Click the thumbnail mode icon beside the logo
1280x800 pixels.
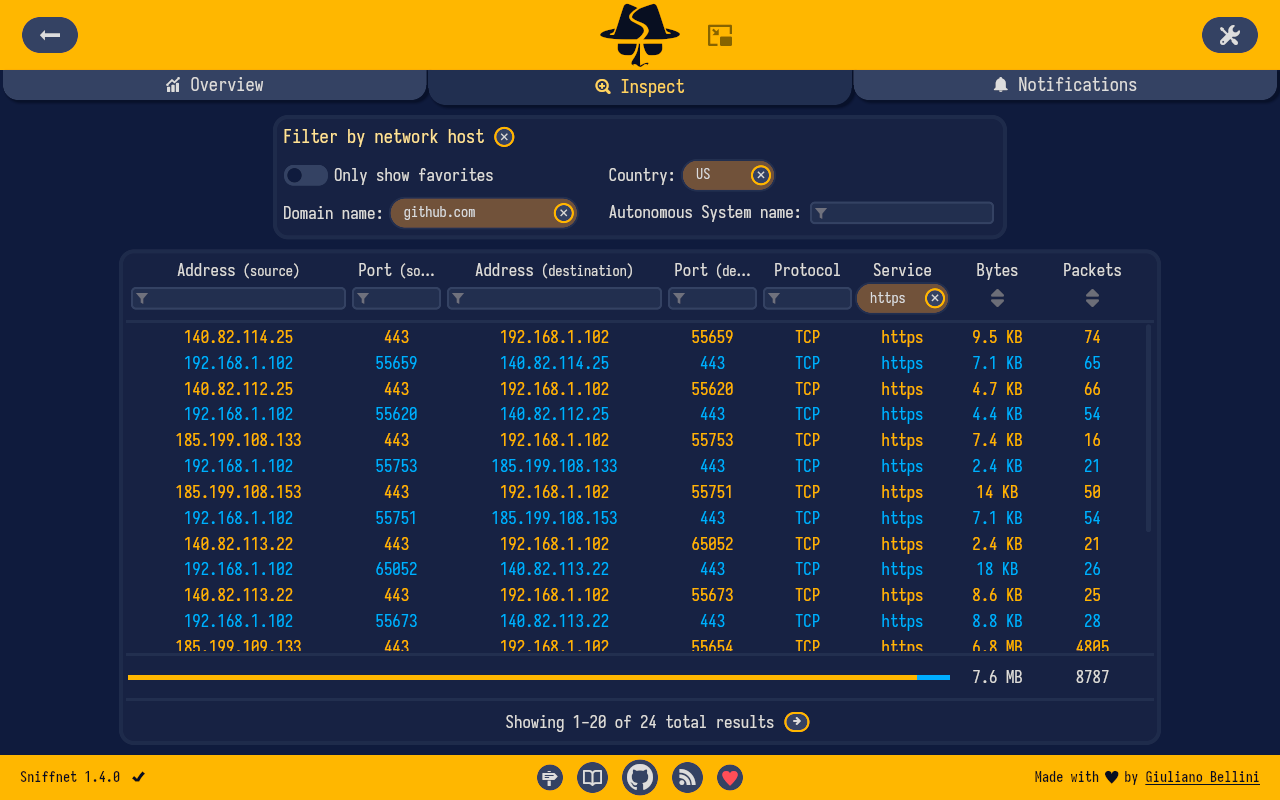click(719, 34)
